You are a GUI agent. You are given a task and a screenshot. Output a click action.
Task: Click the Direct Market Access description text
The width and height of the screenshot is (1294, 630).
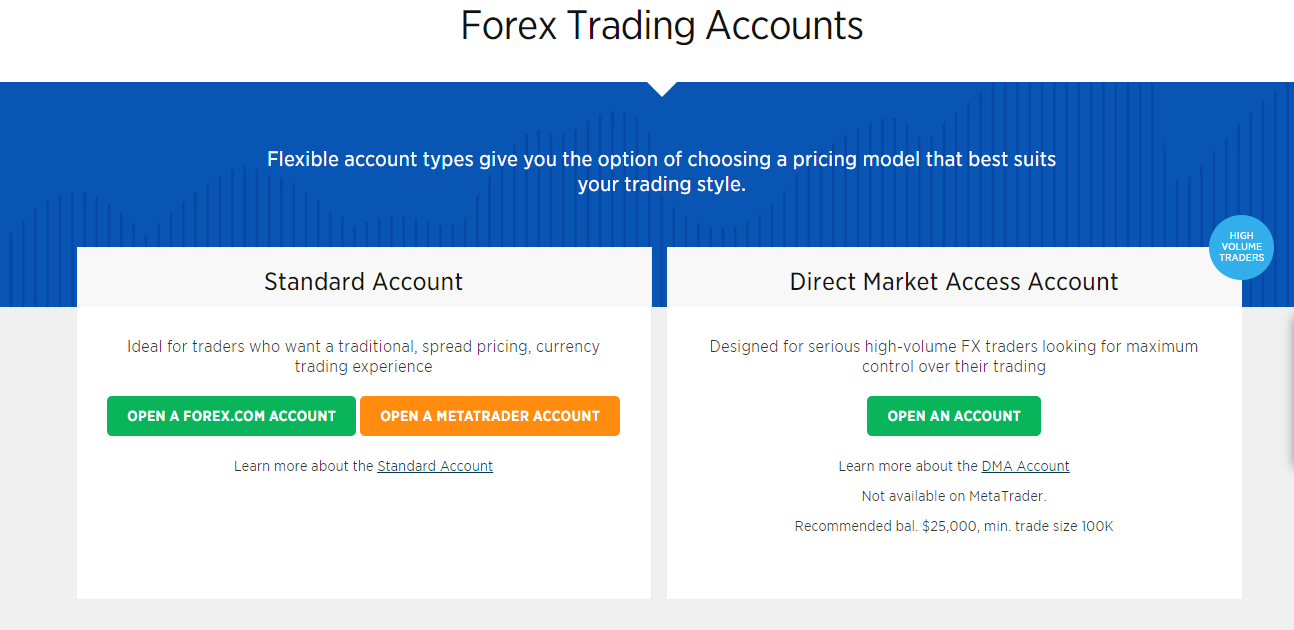[953, 355]
